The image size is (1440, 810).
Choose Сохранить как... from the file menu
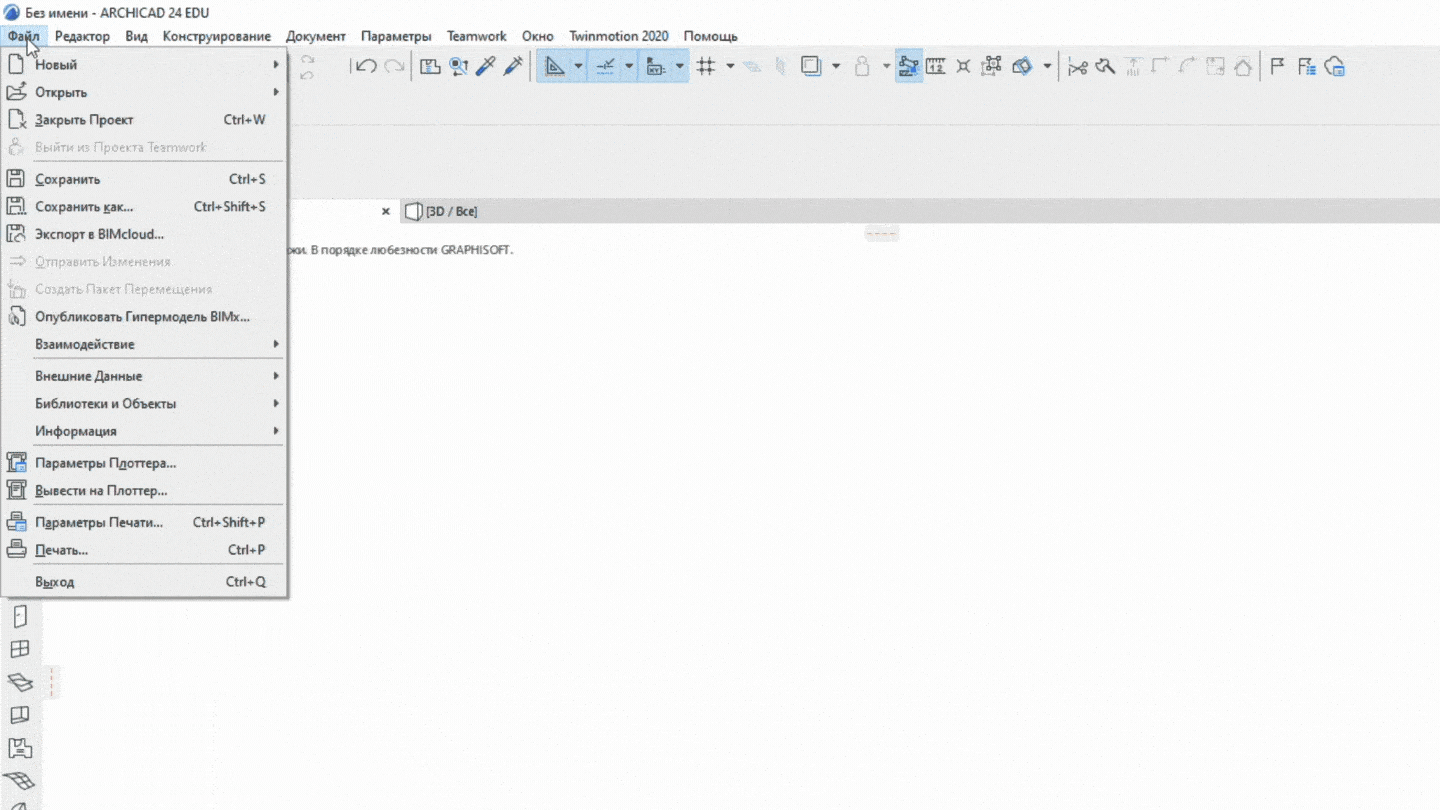(x=84, y=207)
